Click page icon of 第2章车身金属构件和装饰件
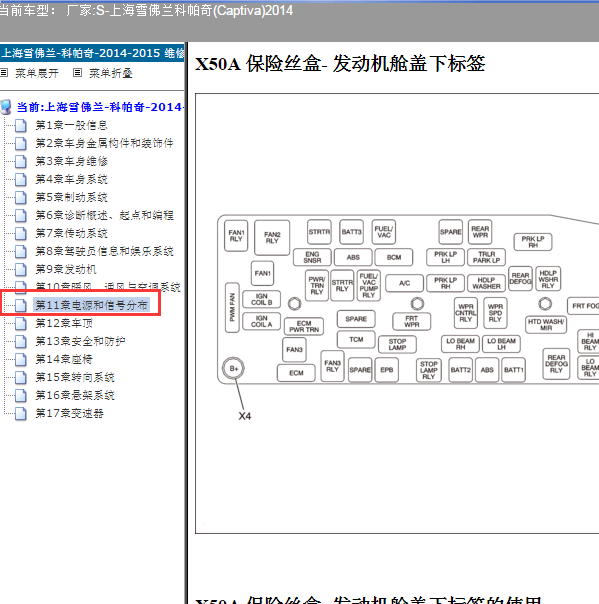 coord(21,143)
